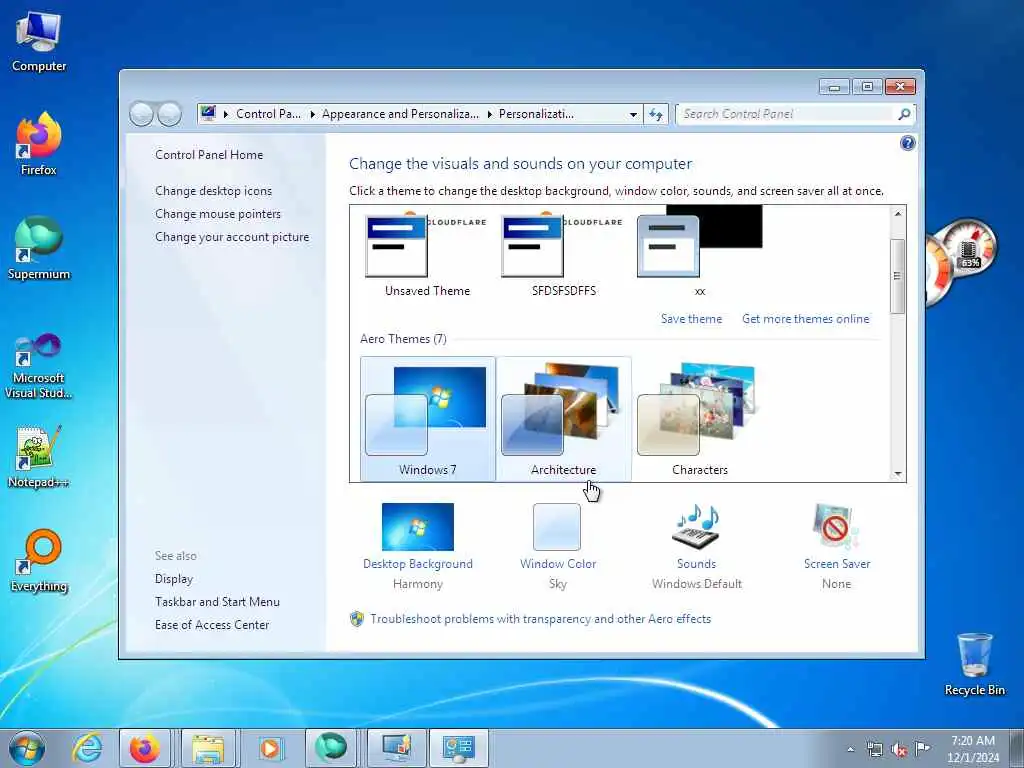1024x768 pixels.
Task: Click the Personalization taskbar window button
Action: (x=396, y=748)
